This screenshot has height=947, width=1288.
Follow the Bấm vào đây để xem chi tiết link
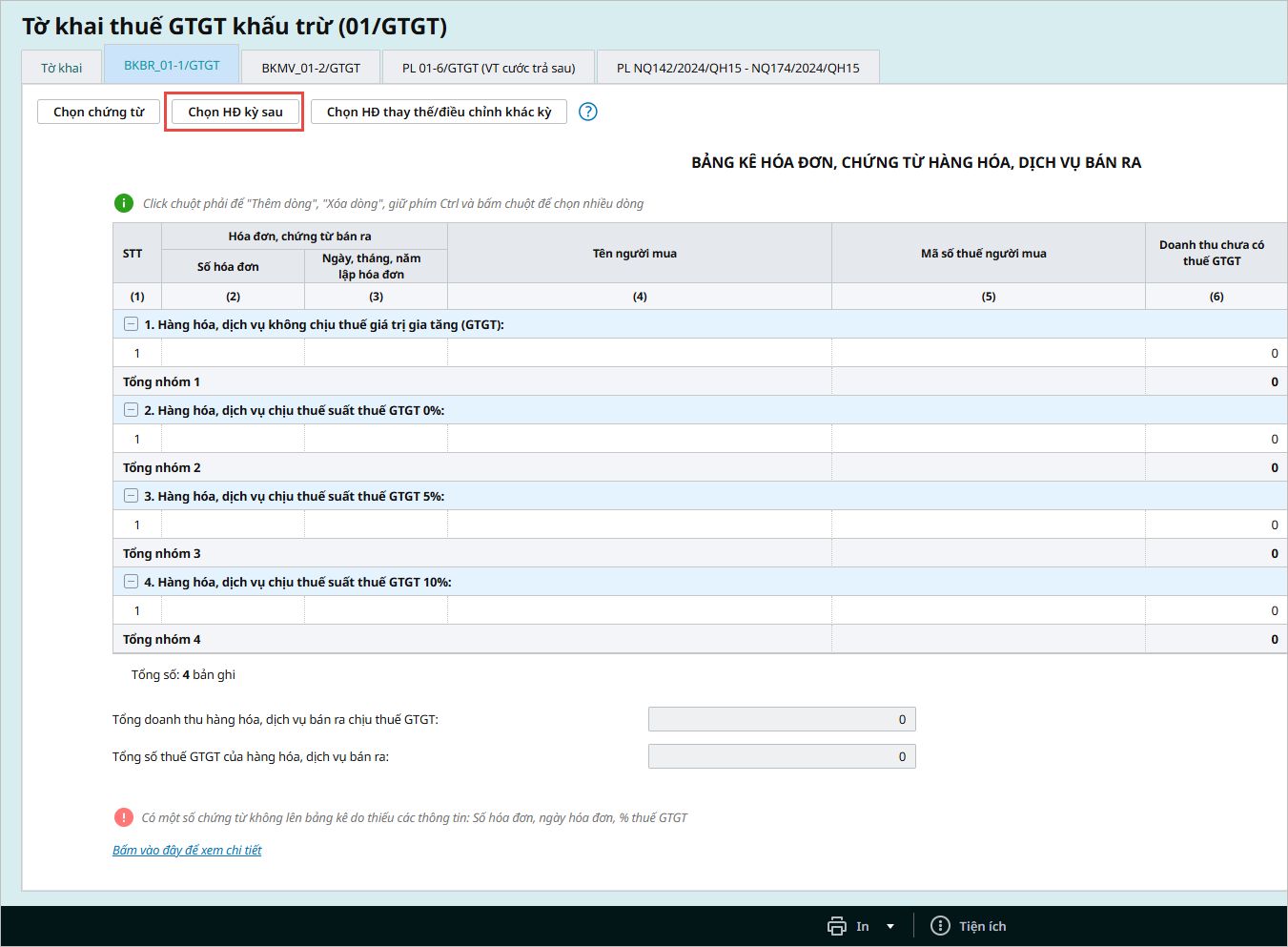pyautogui.click(x=187, y=850)
